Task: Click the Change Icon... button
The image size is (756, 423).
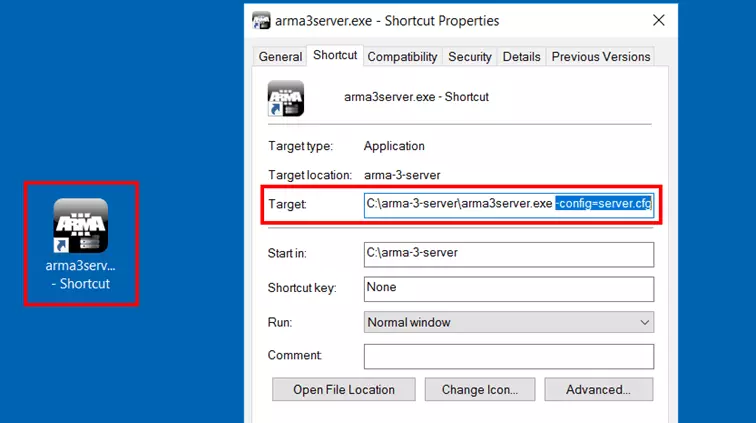Action: [x=480, y=389]
